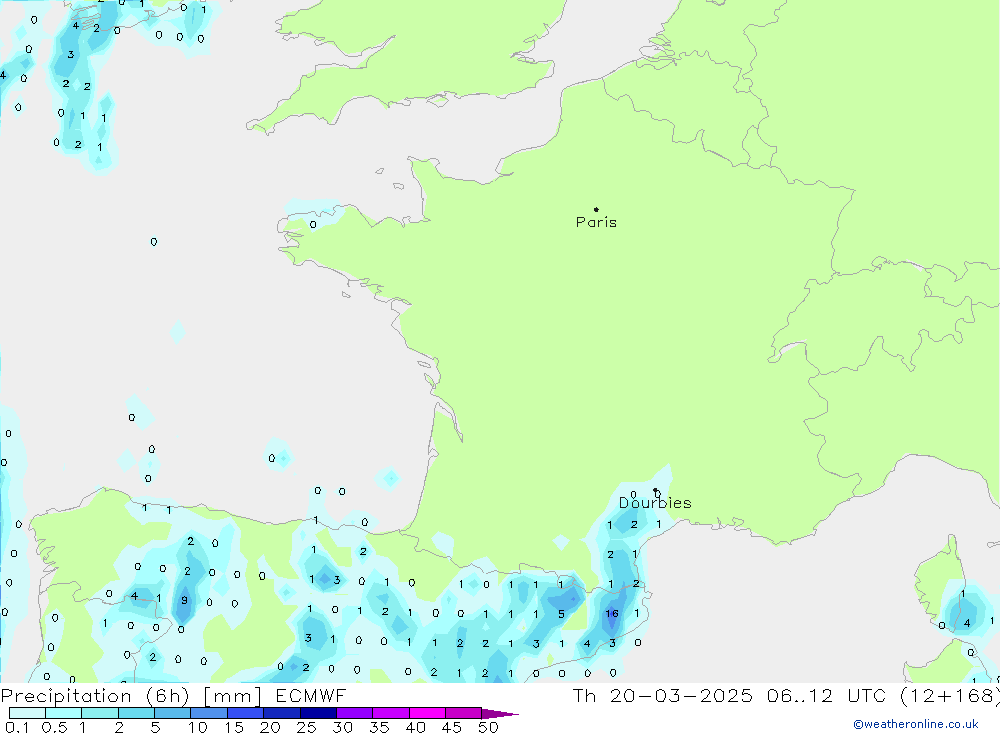Click legend swatch between 25 and 30
The image size is (1000, 733).
(318, 713)
